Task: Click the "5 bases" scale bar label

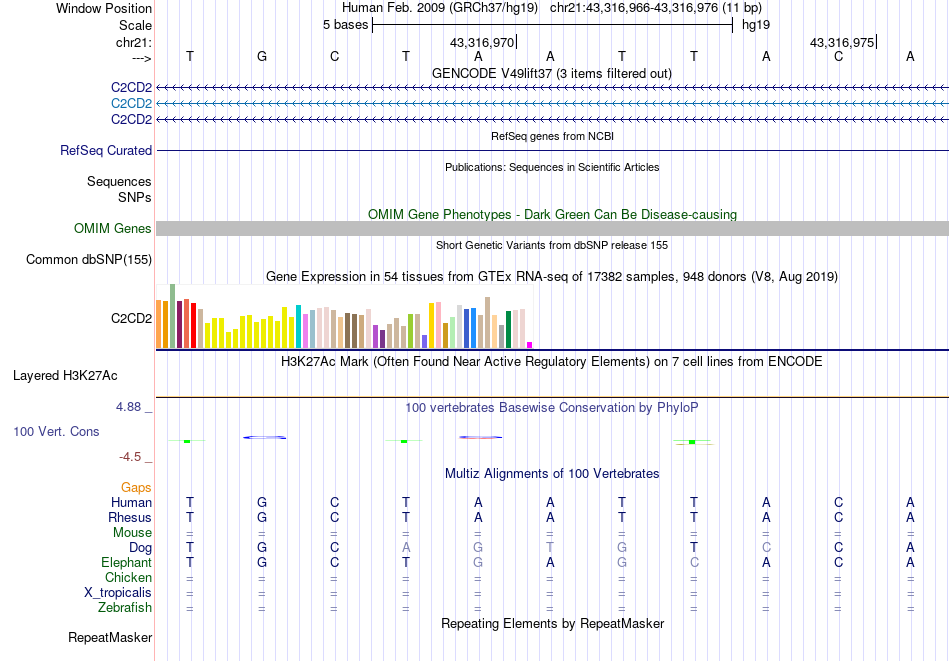Action: (x=345, y=25)
